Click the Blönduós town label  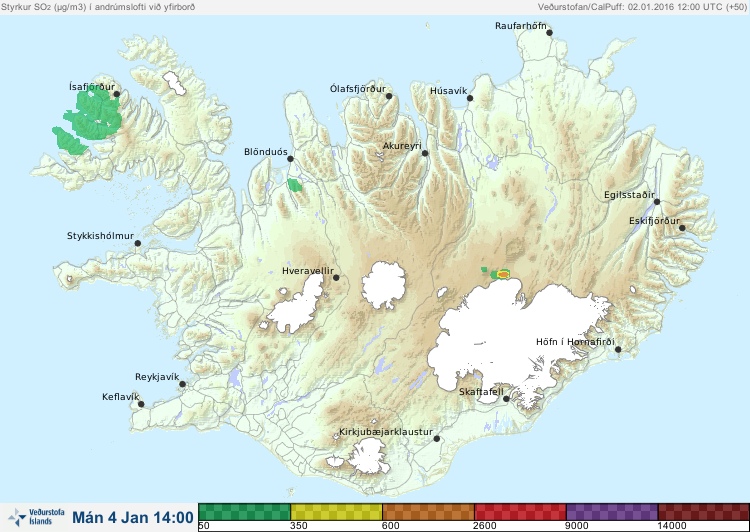click(266, 152)
